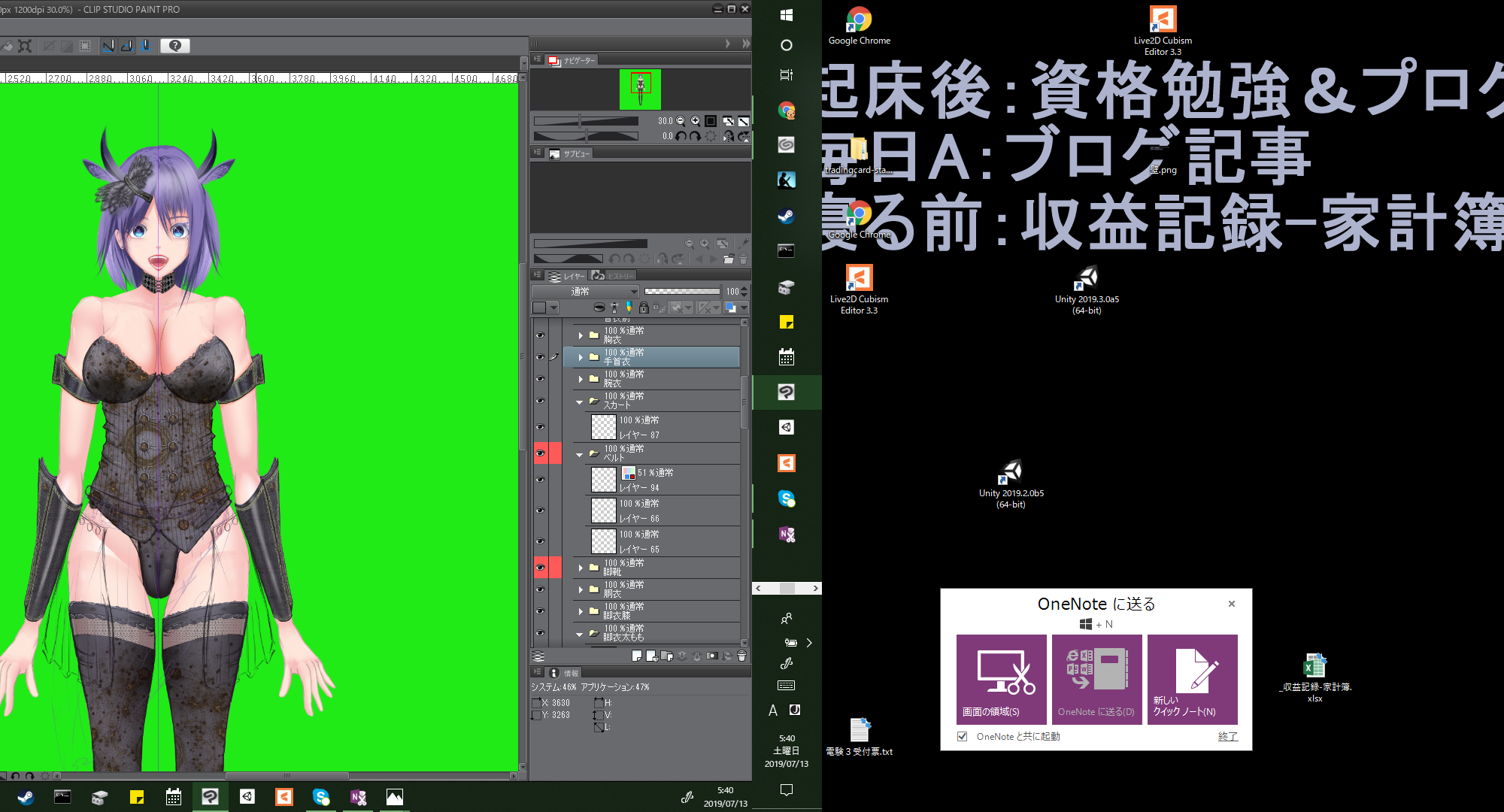
Task: Click the create layer mask icon
Action: (711, 656)
